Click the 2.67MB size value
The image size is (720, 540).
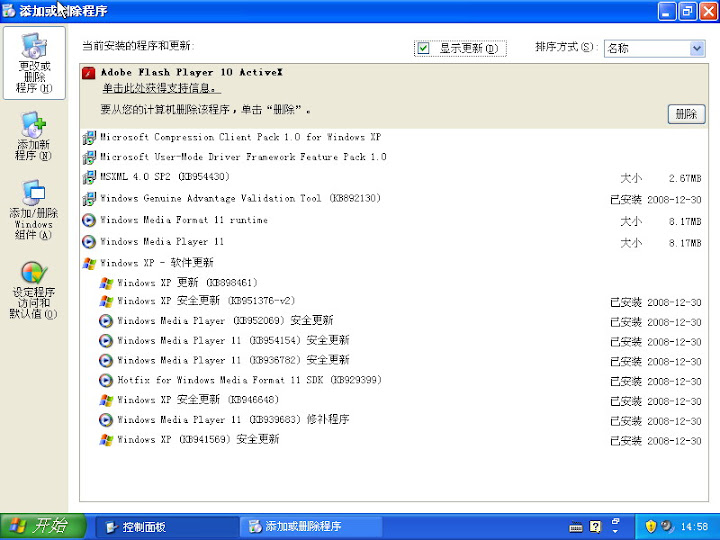[x=685, y=179]
